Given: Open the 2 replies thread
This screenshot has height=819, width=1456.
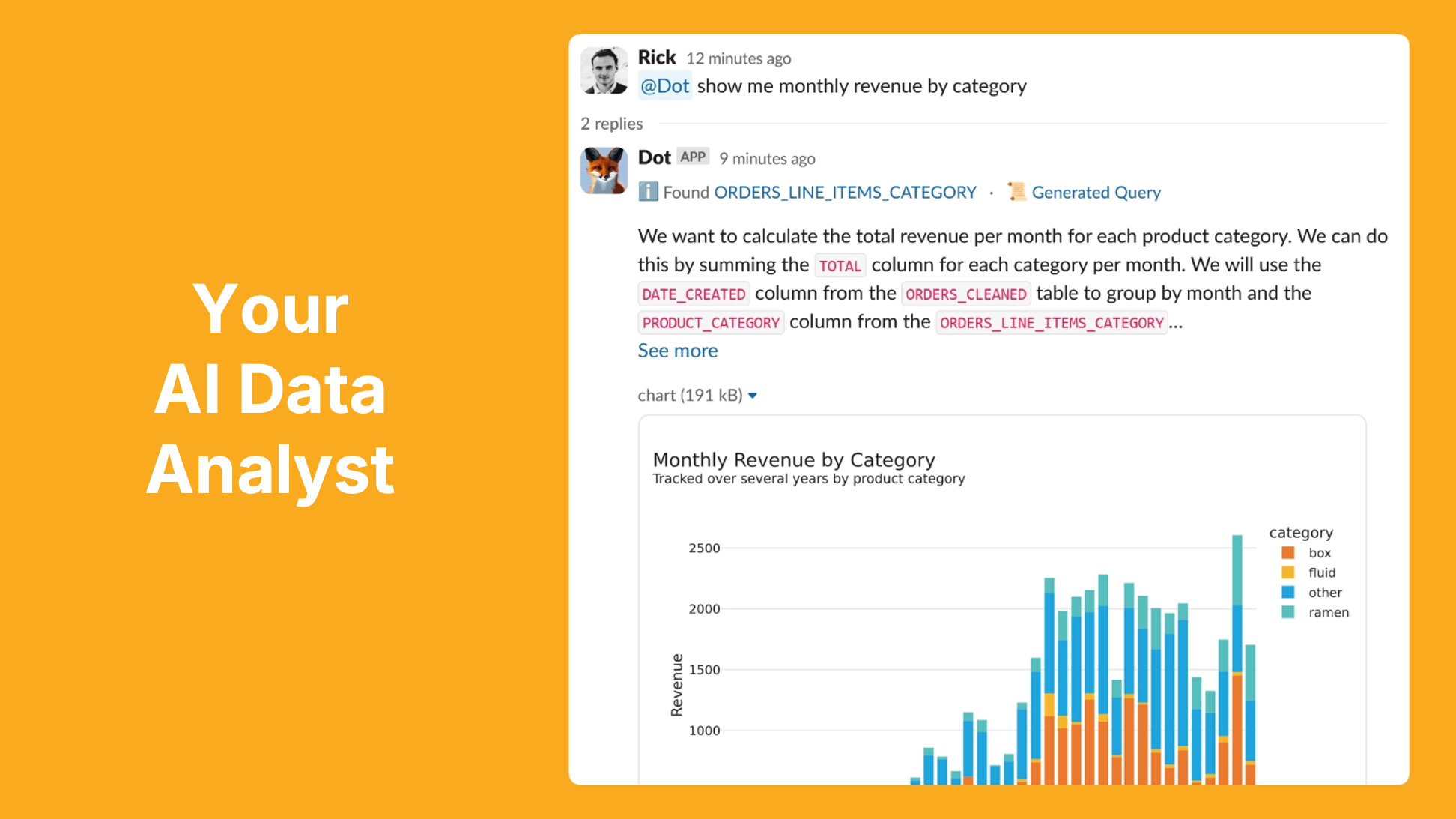Looking at the screenshot, I should point(612,124).
